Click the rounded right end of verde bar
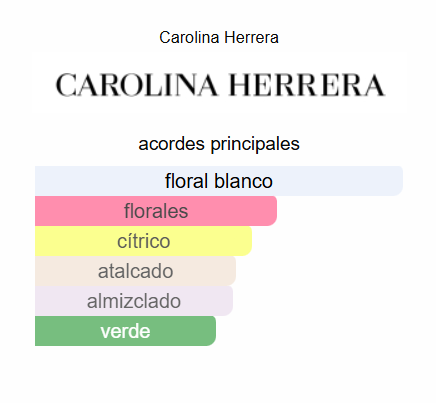This screenshot has width=436, height=403. click(x=211, y=331)
